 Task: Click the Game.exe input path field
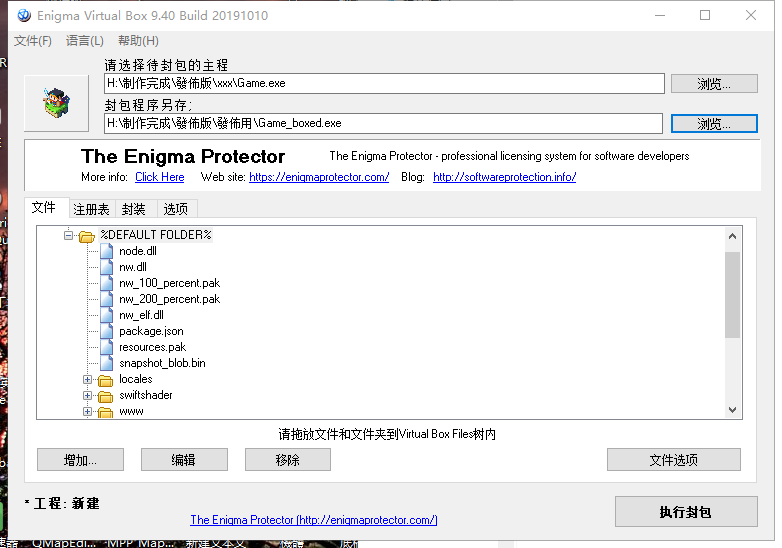click(x=385, y=83)
